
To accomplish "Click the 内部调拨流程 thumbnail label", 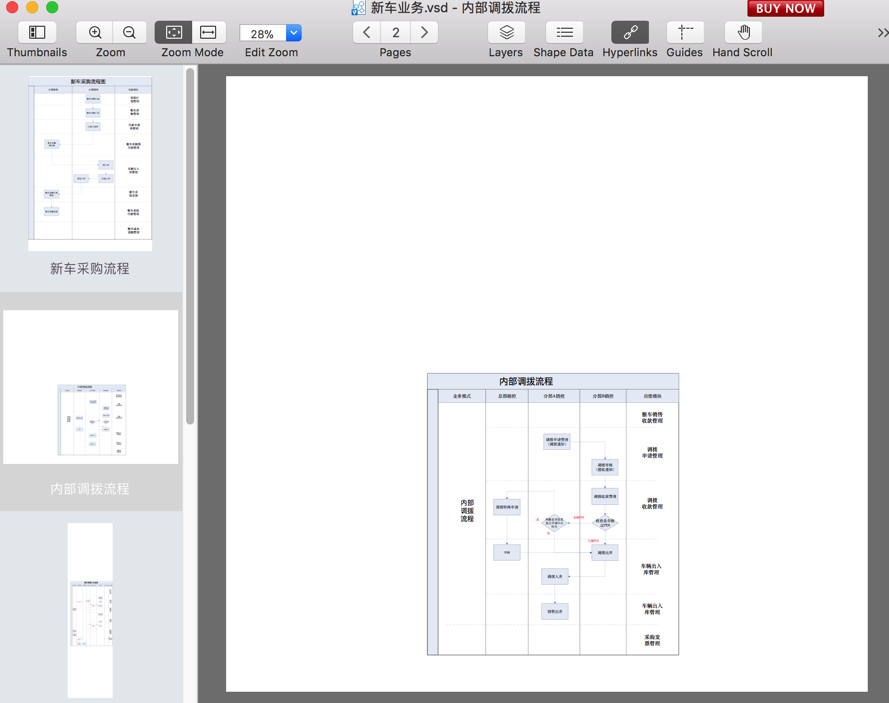I will coord(90,489).
